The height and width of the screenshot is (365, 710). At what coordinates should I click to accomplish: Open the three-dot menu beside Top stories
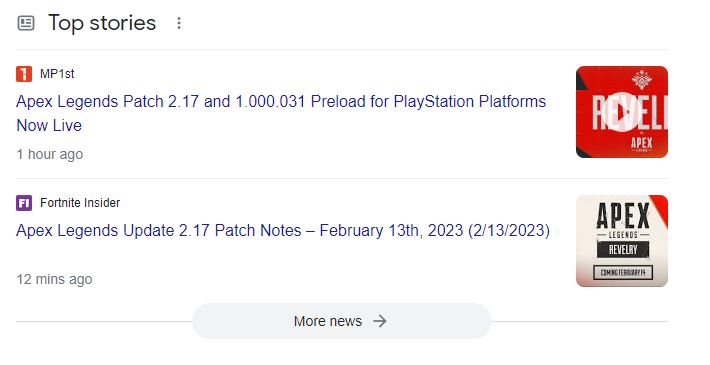[x=179, y=23]
